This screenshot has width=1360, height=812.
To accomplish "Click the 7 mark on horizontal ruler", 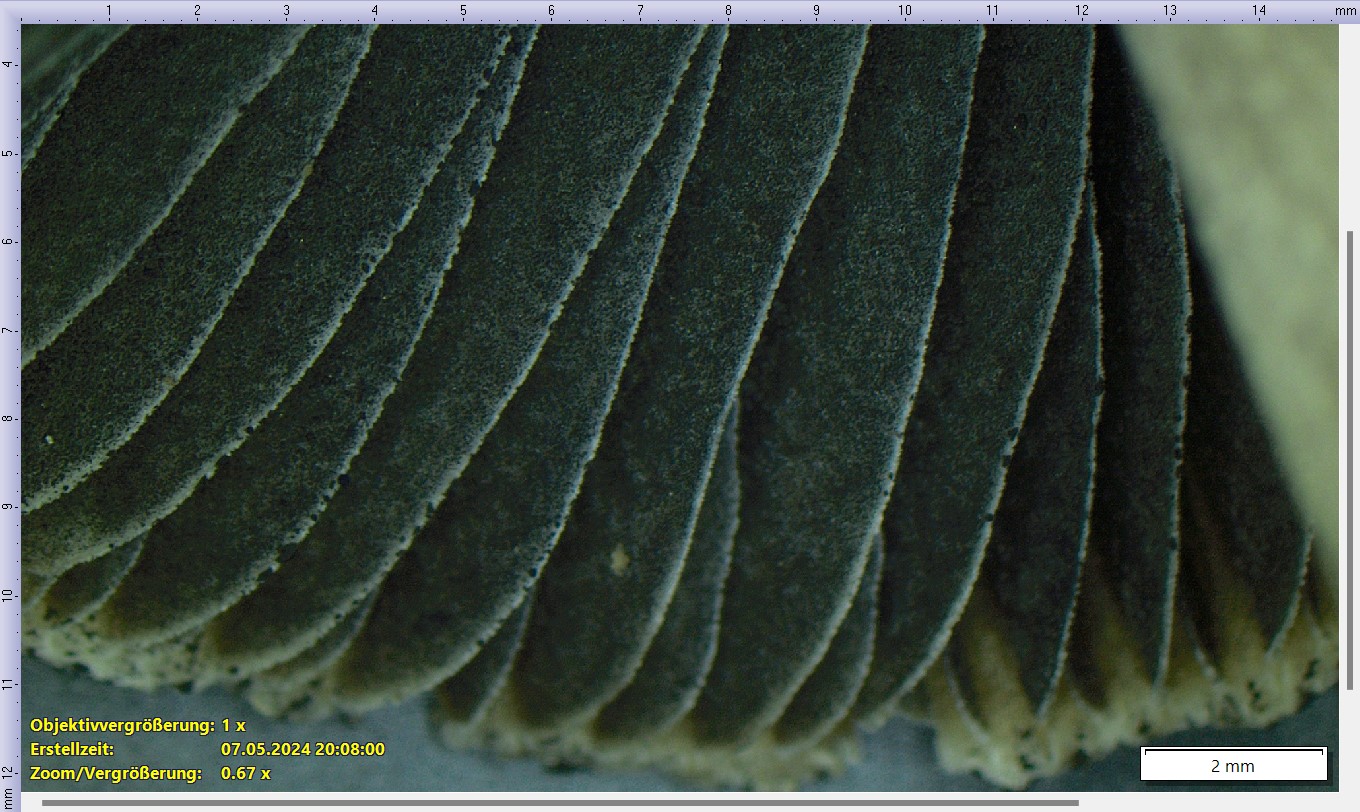I will (640, 10).
